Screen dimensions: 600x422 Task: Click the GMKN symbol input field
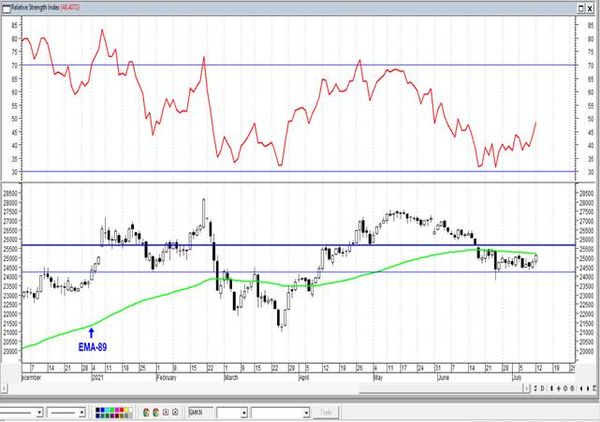click(201, 412)
